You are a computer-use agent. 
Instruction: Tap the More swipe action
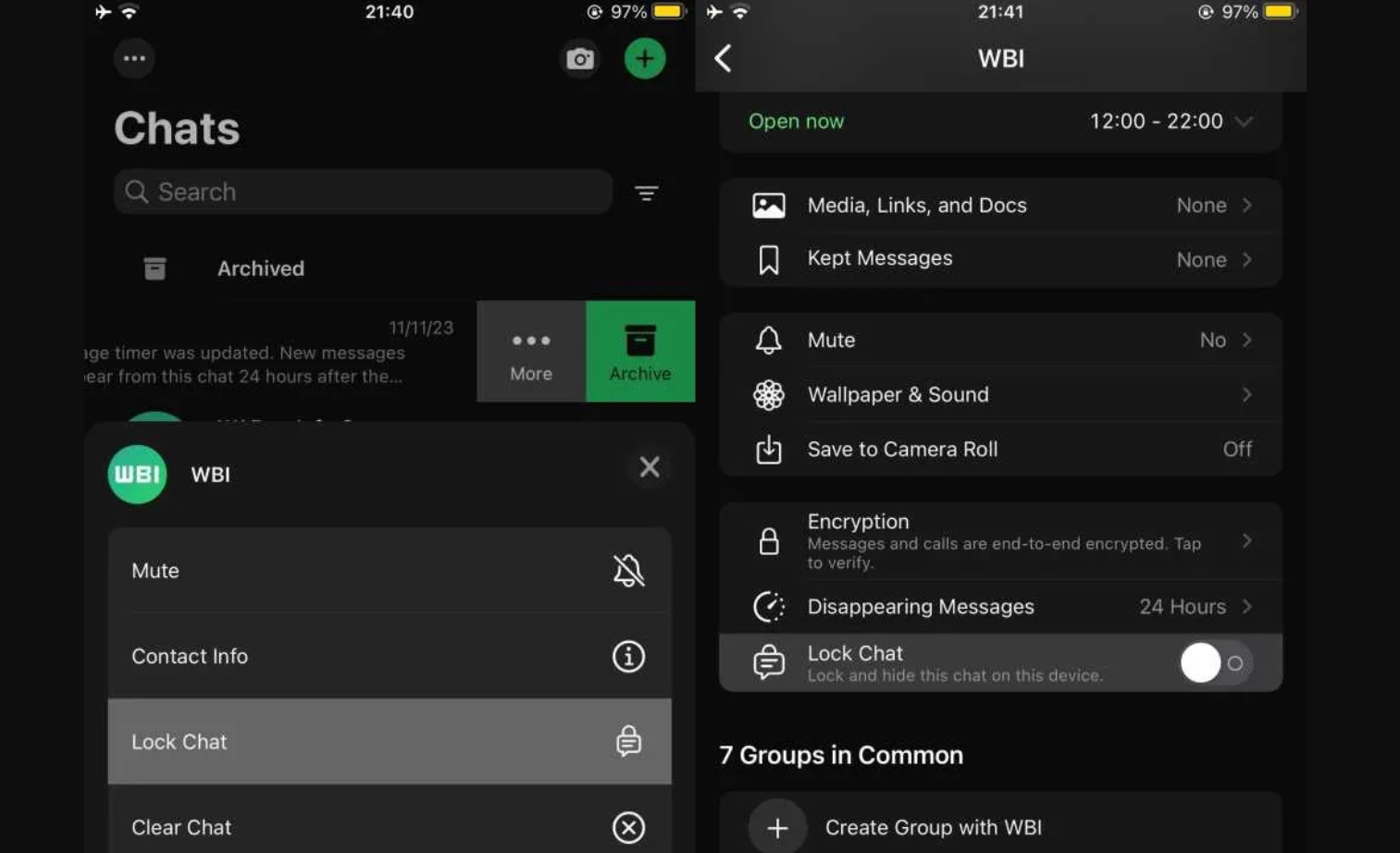tap(531, 352)
